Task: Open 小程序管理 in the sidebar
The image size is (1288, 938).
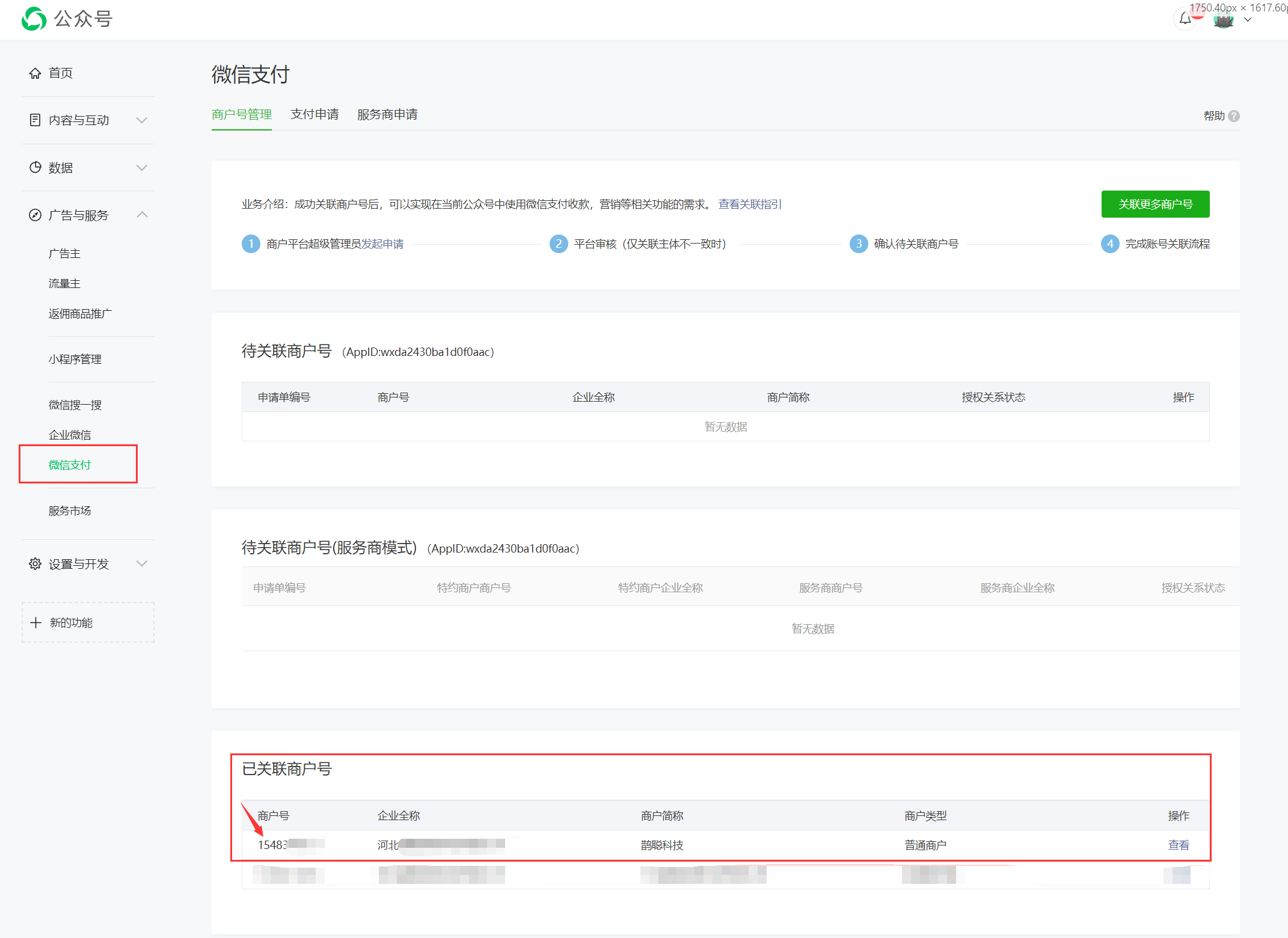Action: click(75, 359)
